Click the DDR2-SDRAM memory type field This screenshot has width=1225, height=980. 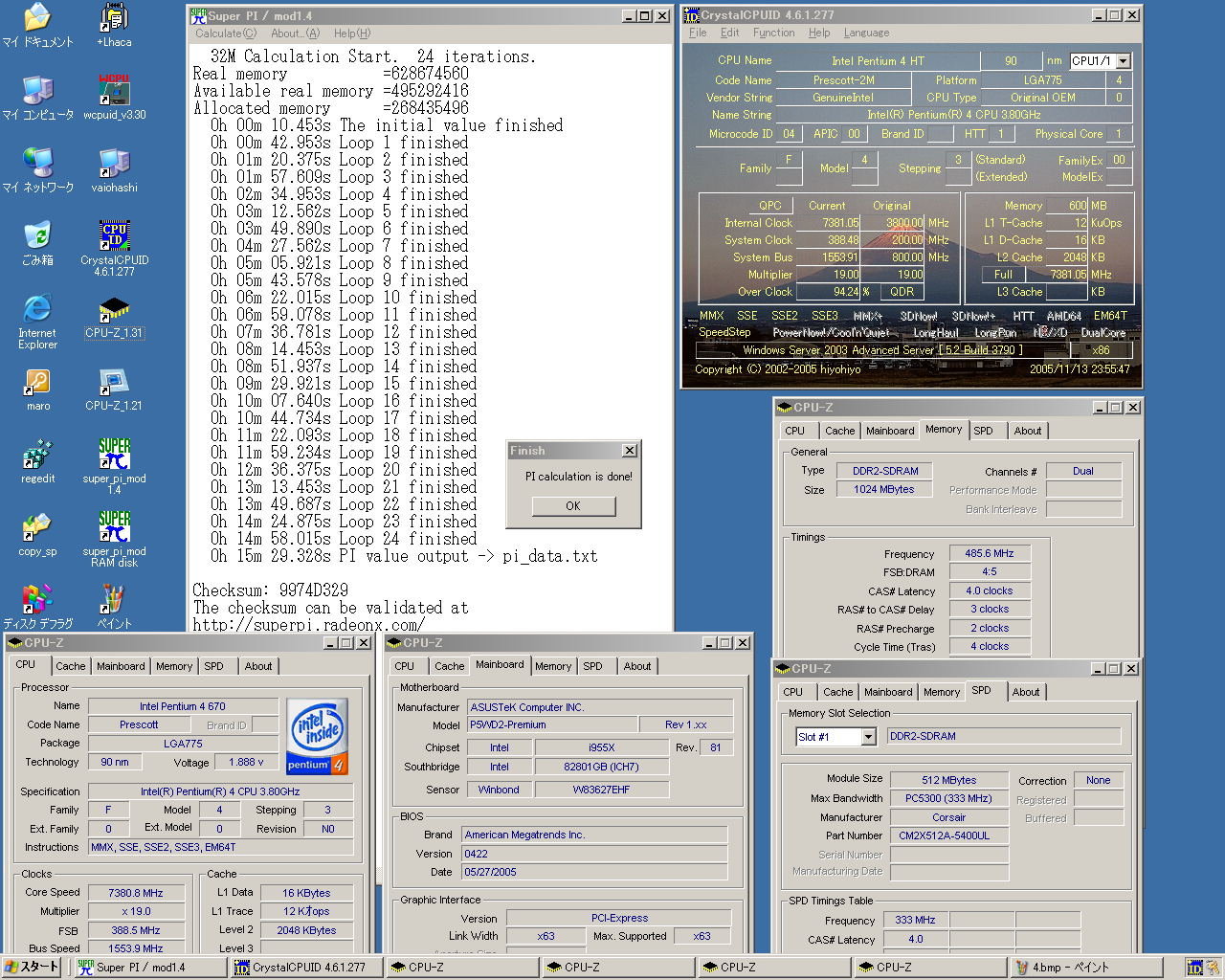pyautogui.click(x=885, y=471)
